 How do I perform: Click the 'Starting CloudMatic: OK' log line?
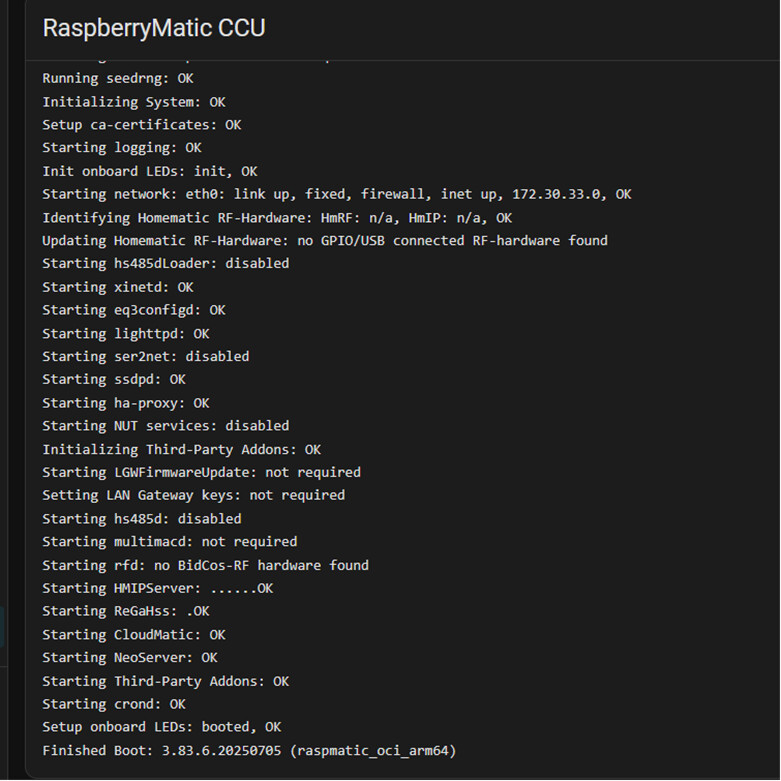(x=133, y=634)
